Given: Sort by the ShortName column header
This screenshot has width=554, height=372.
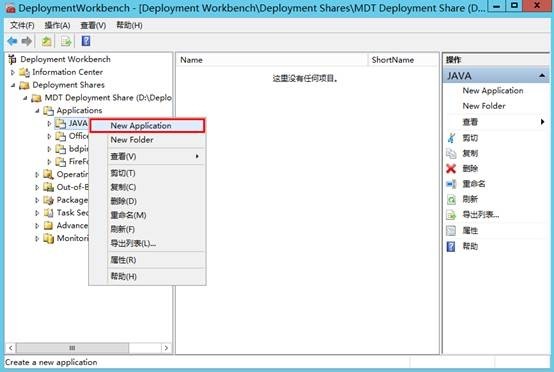Looking at the screenshot, I should pyautogui.click(x=403, y=60).
